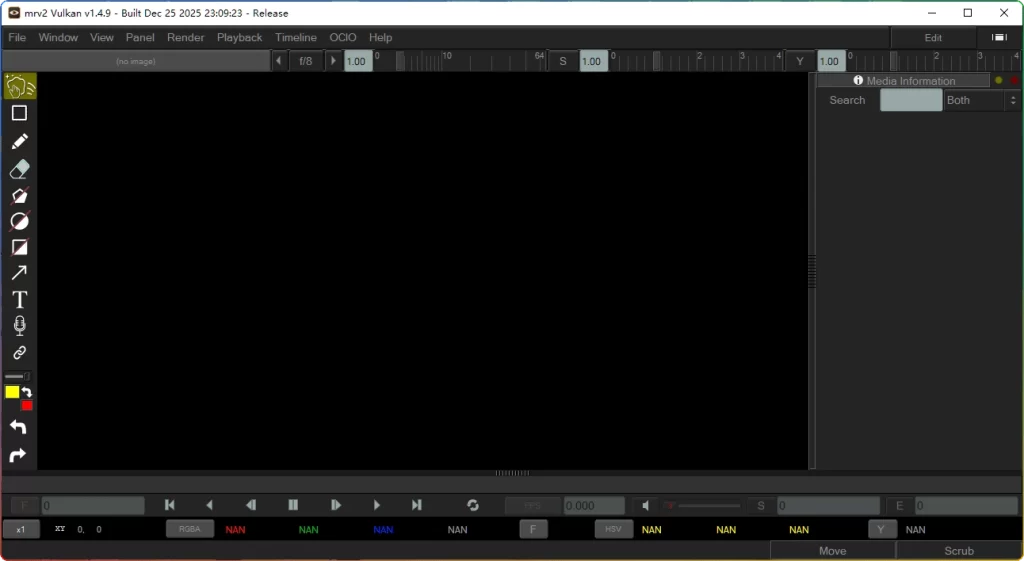Stop playback with the pause button
The width and height of the screenshot is (1024, 561).
tap(293, 505)
